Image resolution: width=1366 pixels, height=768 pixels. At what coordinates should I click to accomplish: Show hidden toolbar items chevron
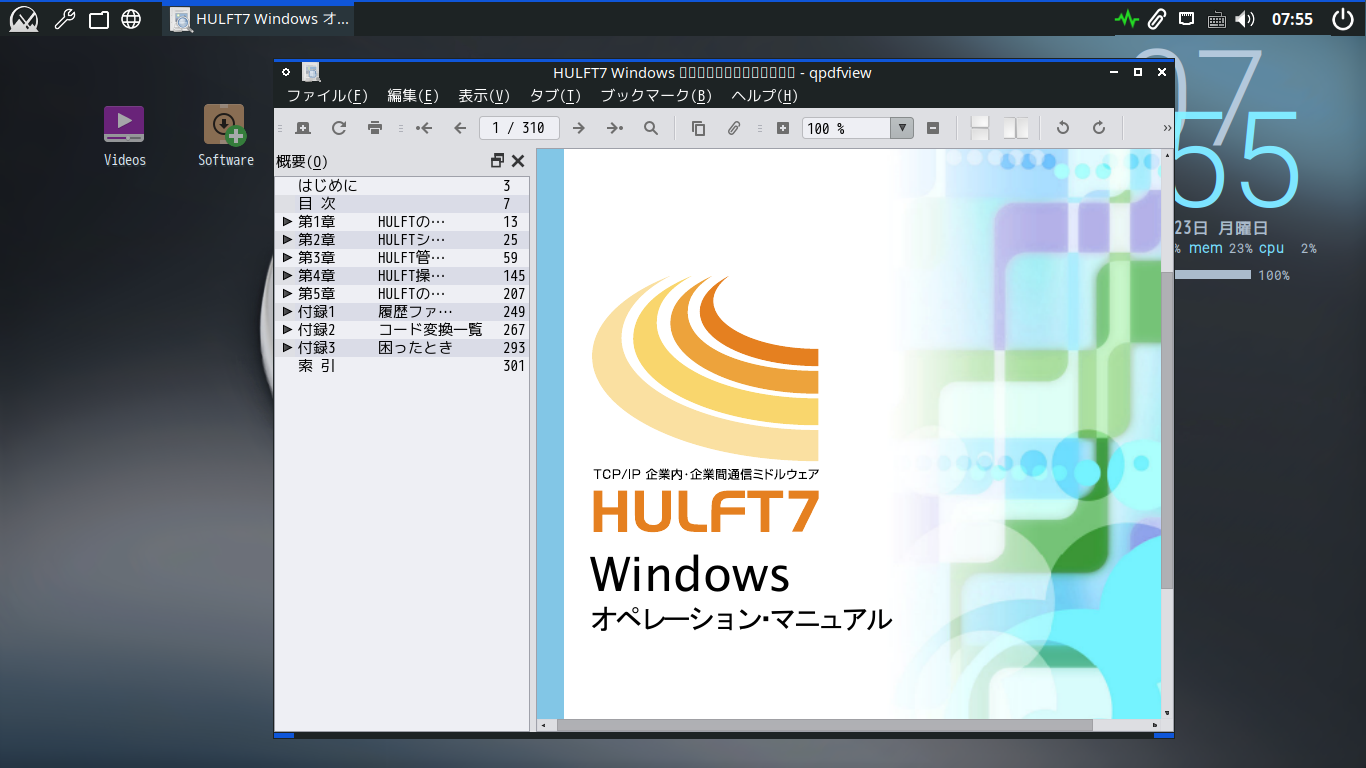(x=1167, y=128)
